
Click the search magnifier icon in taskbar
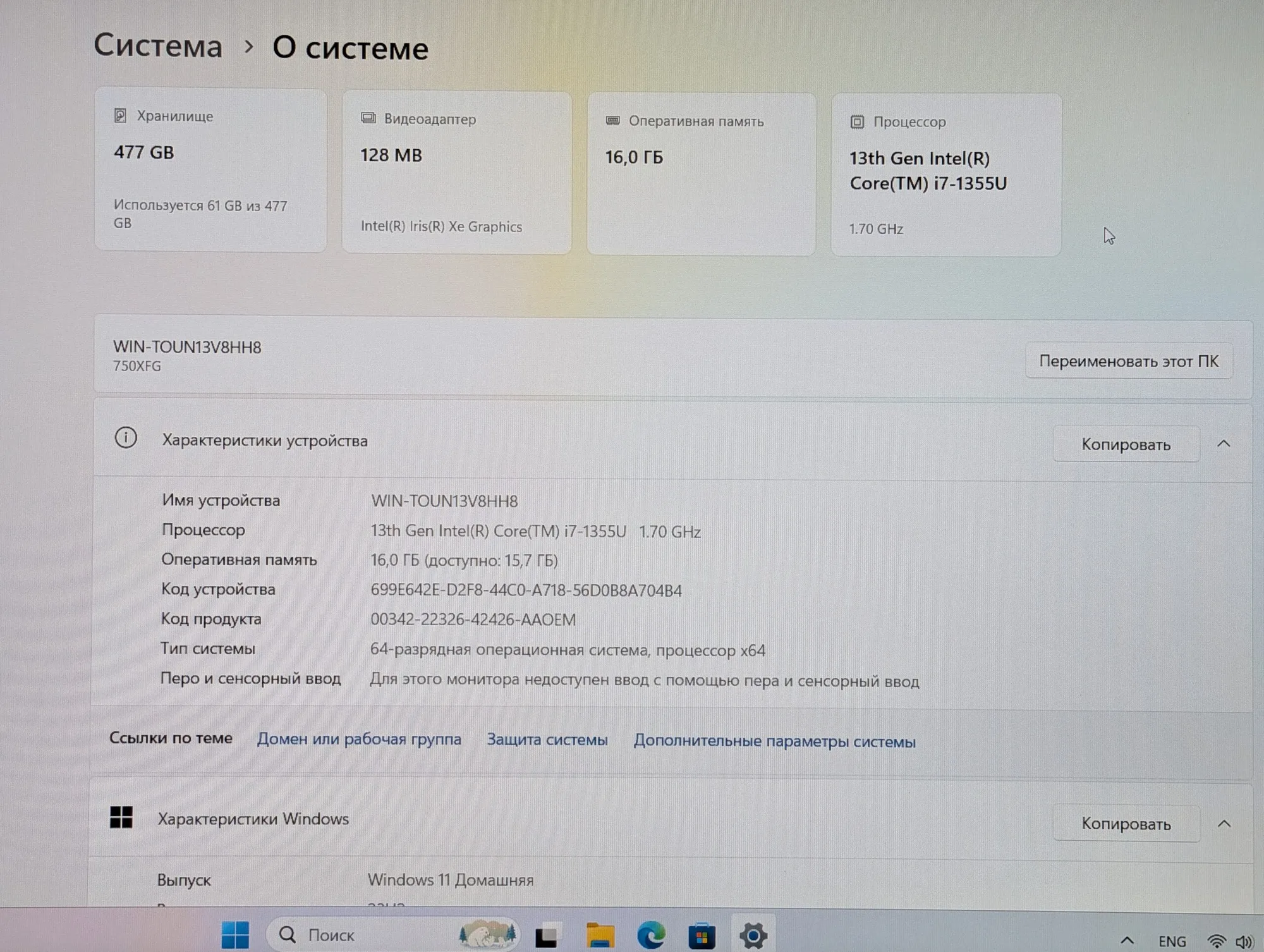coord(288,934)
